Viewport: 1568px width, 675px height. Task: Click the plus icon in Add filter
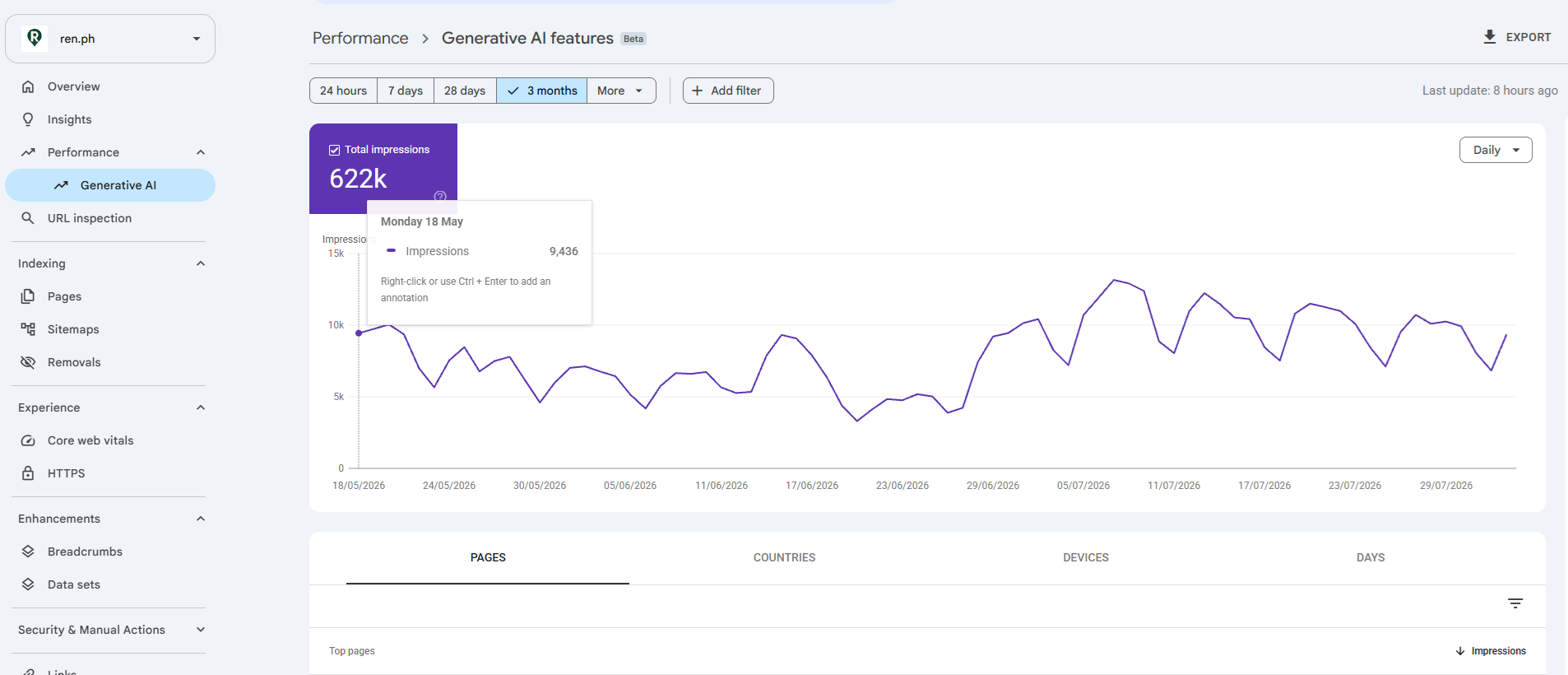coord(698,91)
